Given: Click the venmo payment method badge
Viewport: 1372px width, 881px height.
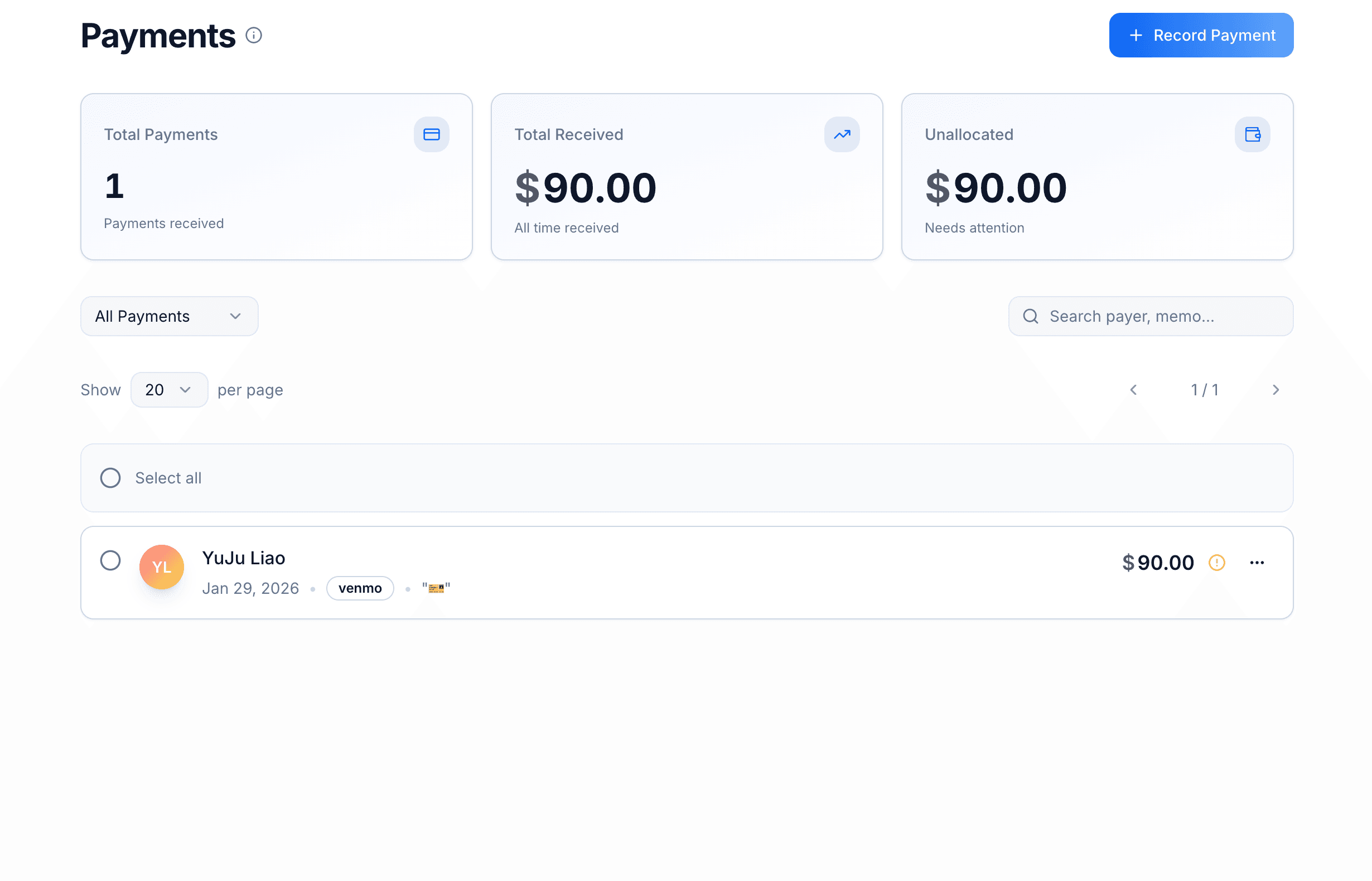Looking at the screenshot, I should tap(360, 588).
